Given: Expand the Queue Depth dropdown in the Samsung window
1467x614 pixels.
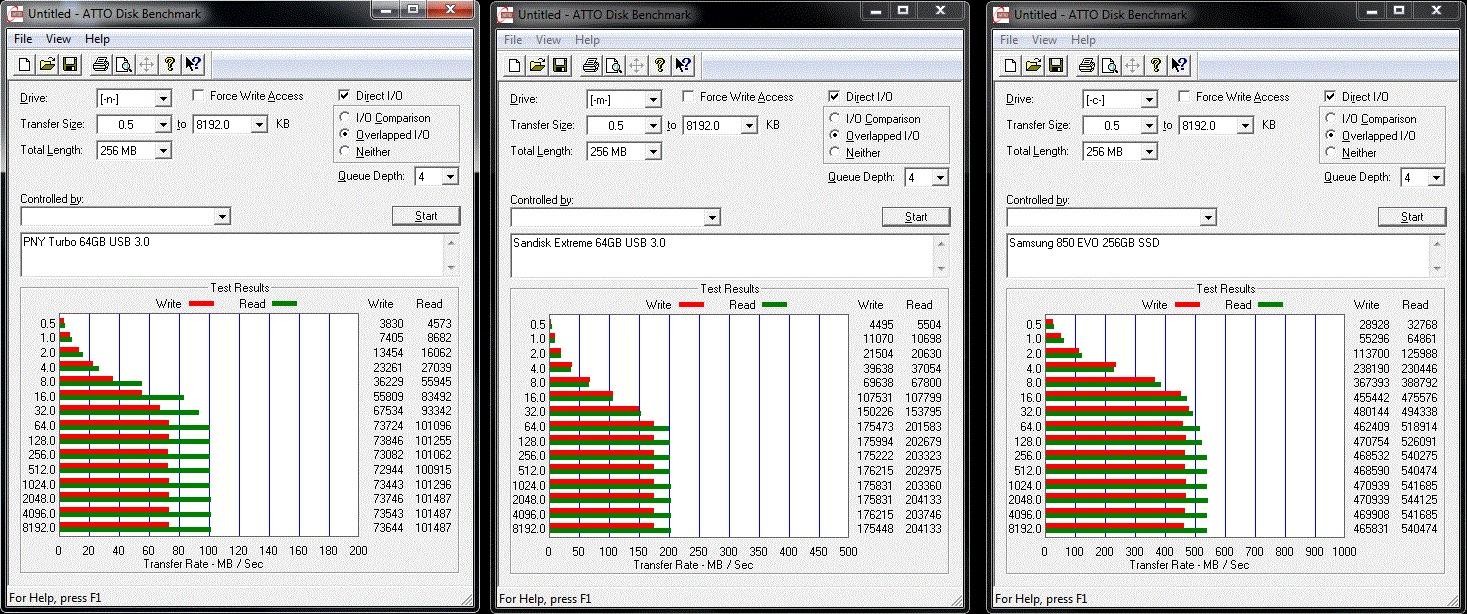Looking at the screenshot, I should (1435, 176).
